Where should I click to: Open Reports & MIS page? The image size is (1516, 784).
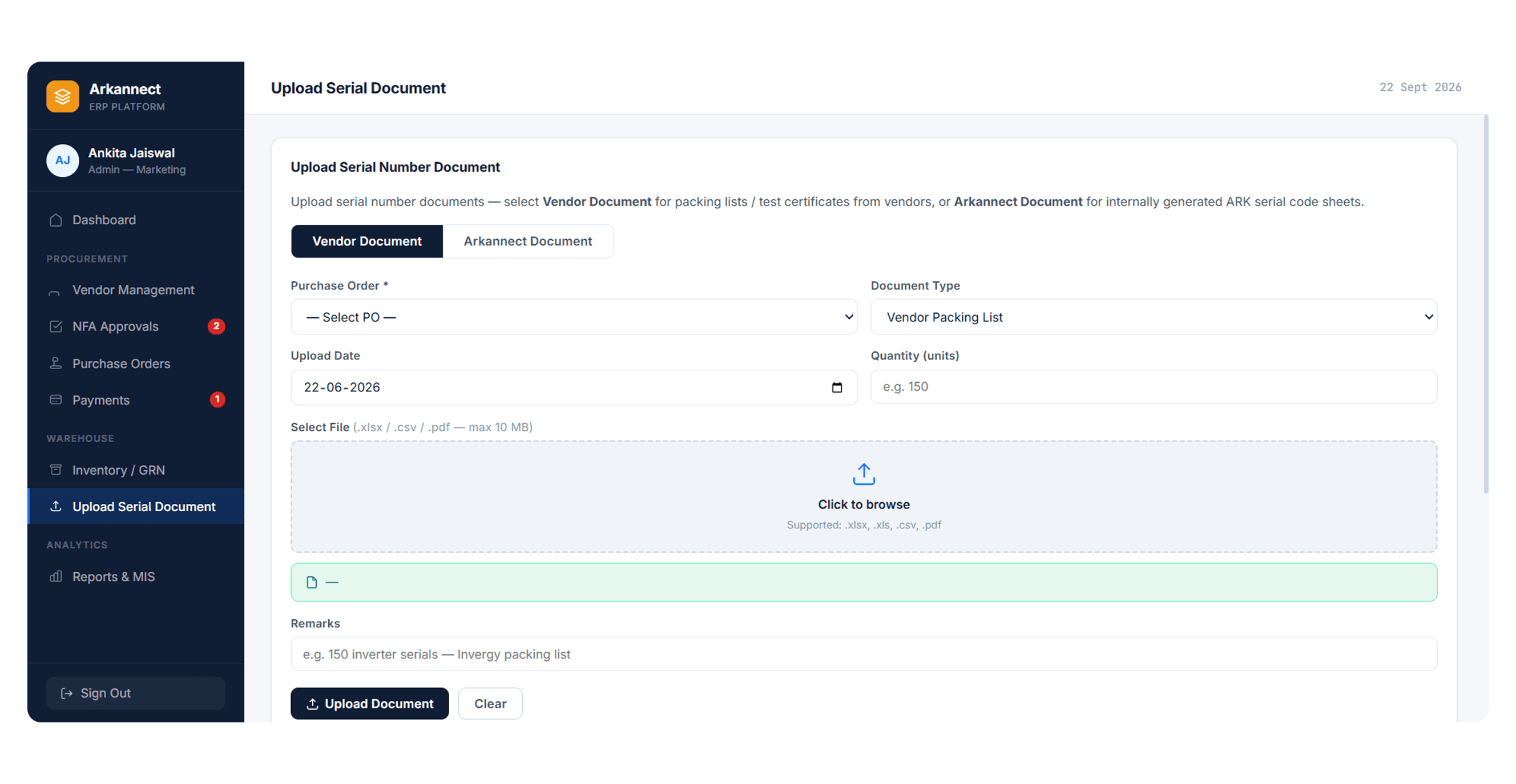click(136, 576)
